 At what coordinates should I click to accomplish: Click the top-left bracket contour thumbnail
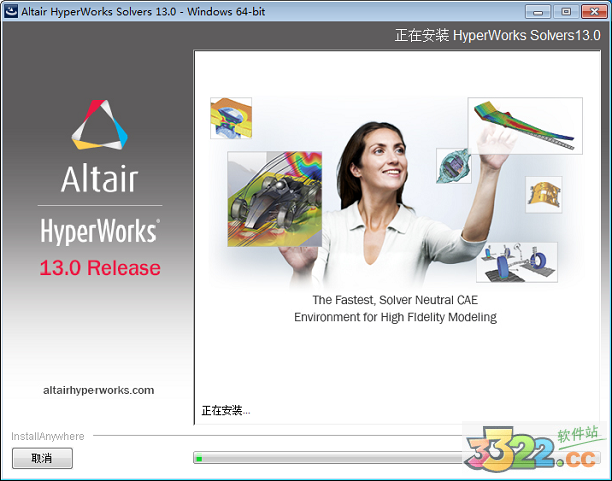tap(231, 118)
